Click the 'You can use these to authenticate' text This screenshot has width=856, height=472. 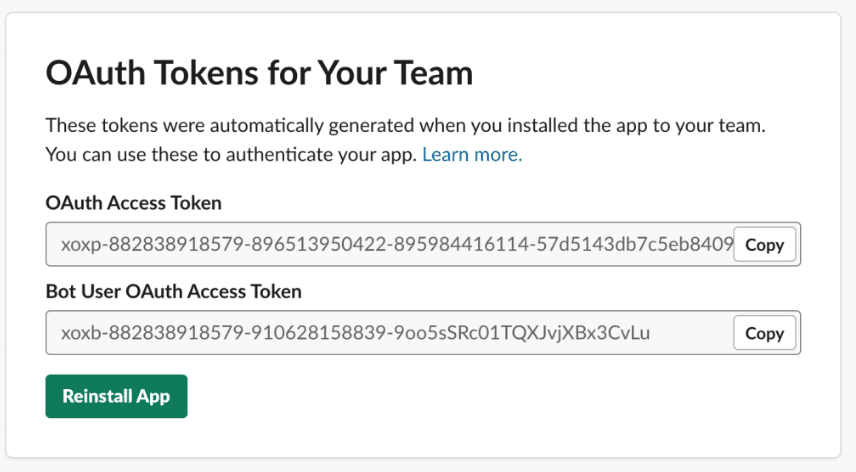pyautogui.click(x=231, y=154)
